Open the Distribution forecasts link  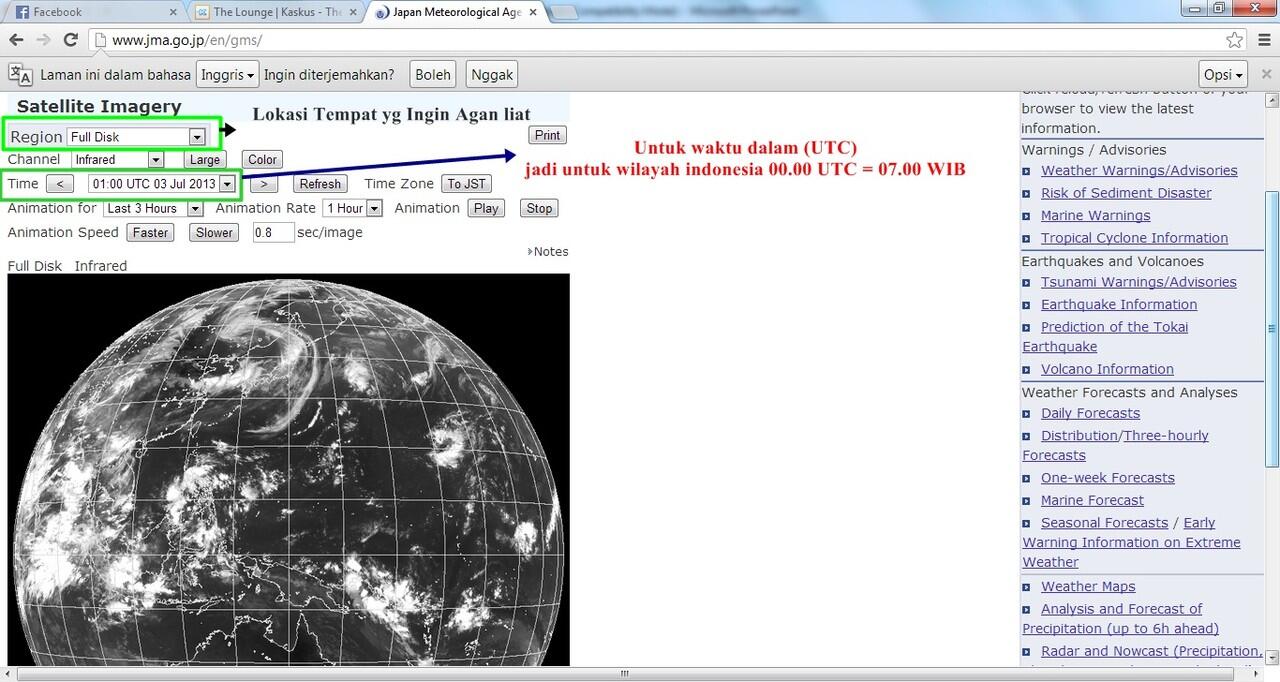1079,436
